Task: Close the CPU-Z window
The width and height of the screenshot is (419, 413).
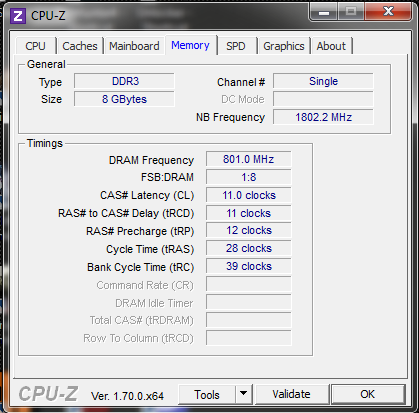Action: (x=388, y=12)
